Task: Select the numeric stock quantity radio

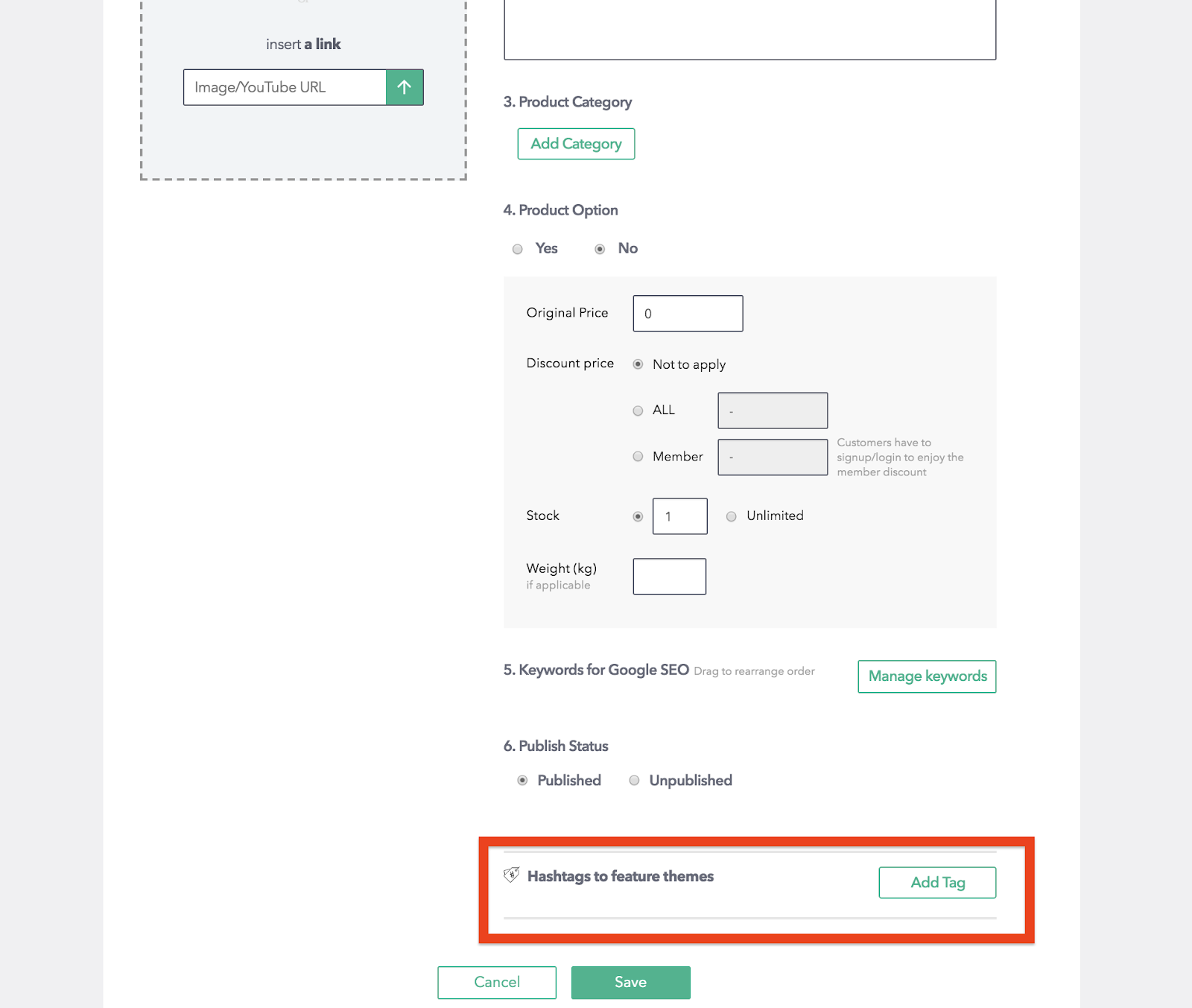Action: [x=638, y=516]
